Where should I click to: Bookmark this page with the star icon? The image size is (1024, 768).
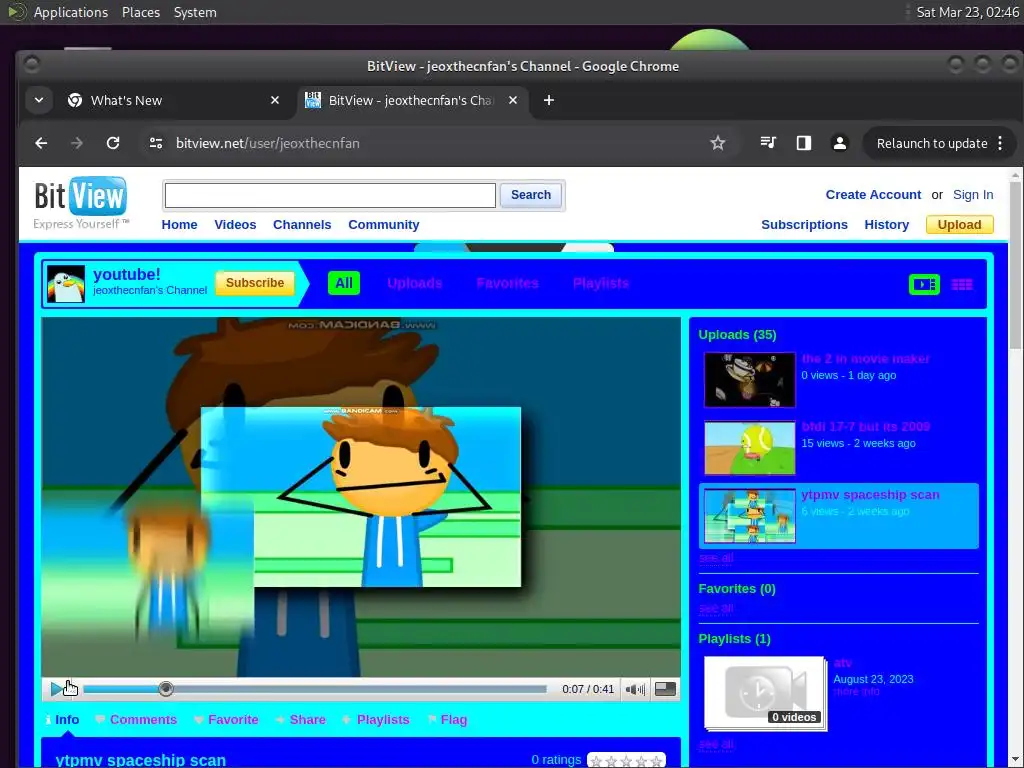coord(718,143)
